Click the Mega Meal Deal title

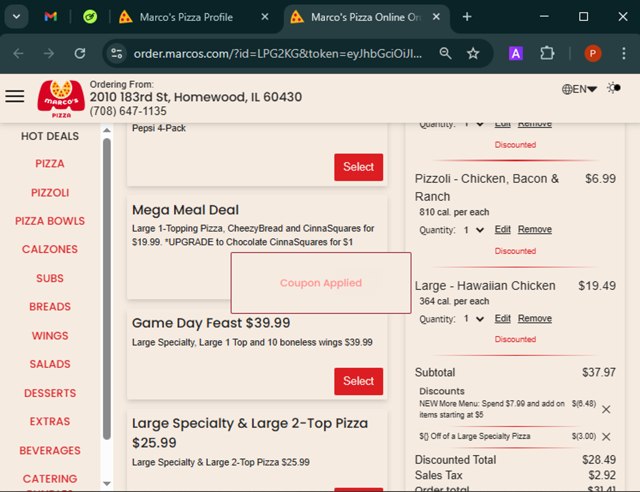[x=185, y=210]
